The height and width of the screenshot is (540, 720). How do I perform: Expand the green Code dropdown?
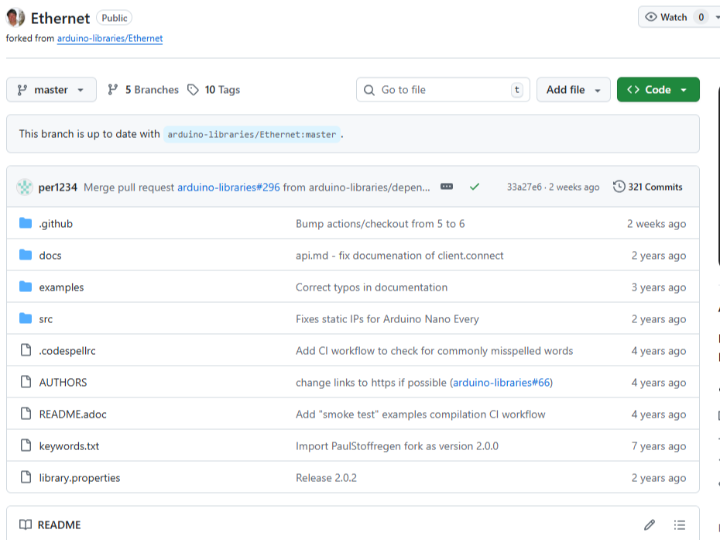(657, 90)
